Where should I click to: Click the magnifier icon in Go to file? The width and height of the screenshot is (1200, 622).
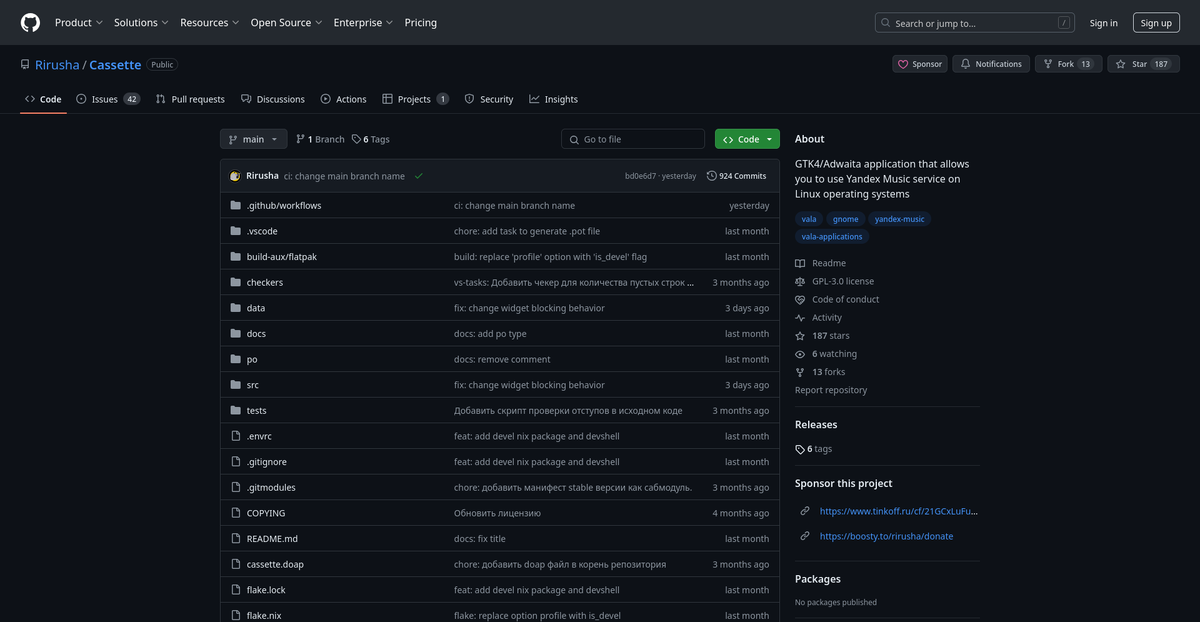click(574, 139)
